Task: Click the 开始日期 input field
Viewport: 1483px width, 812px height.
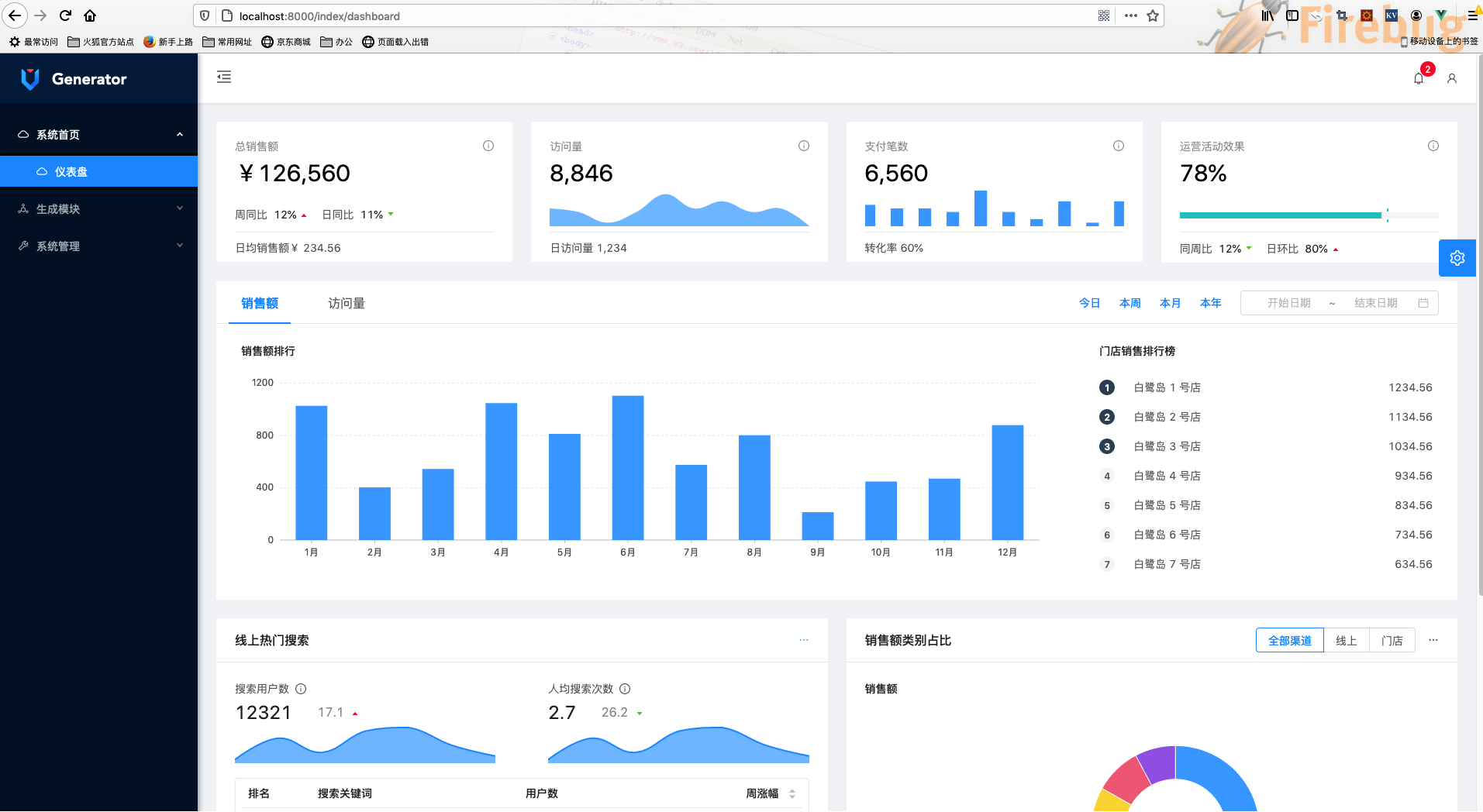Action: [x=1289, y=303]
